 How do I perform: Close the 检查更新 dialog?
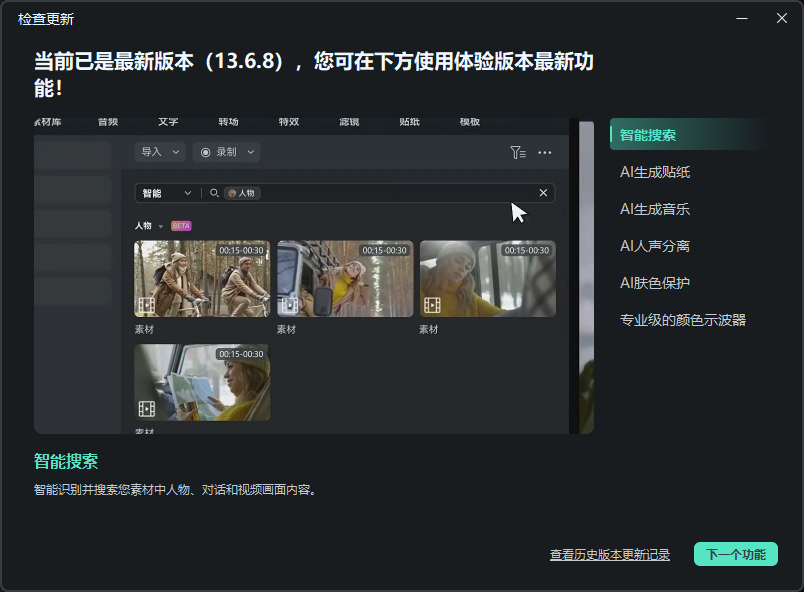tap(781, 18)
